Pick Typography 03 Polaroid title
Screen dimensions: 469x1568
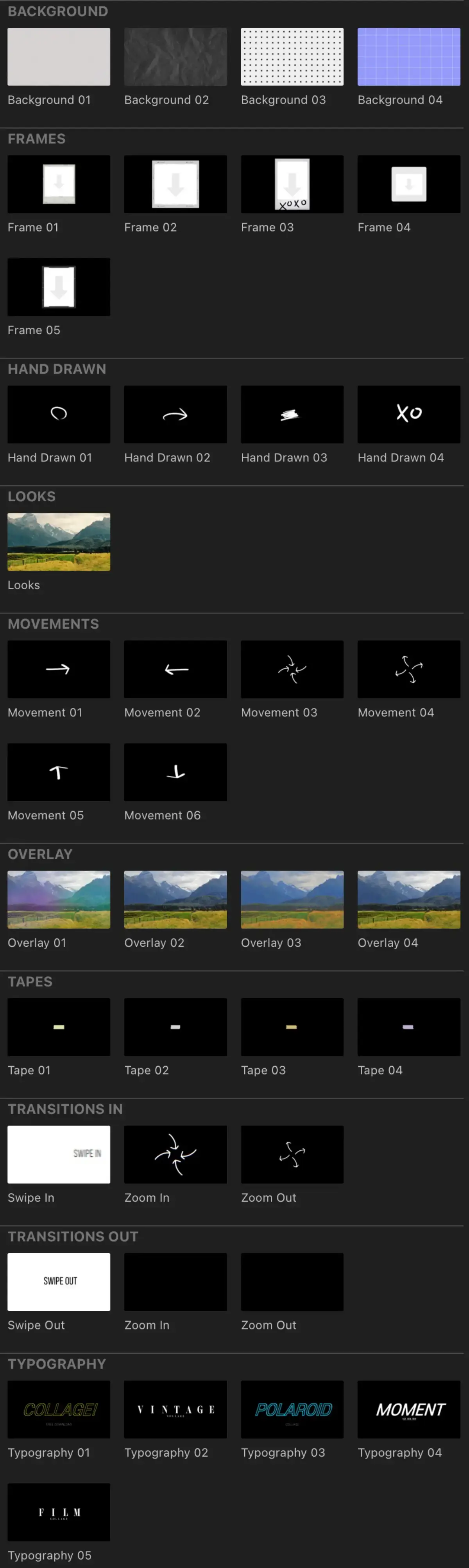tap(292, 1409)
